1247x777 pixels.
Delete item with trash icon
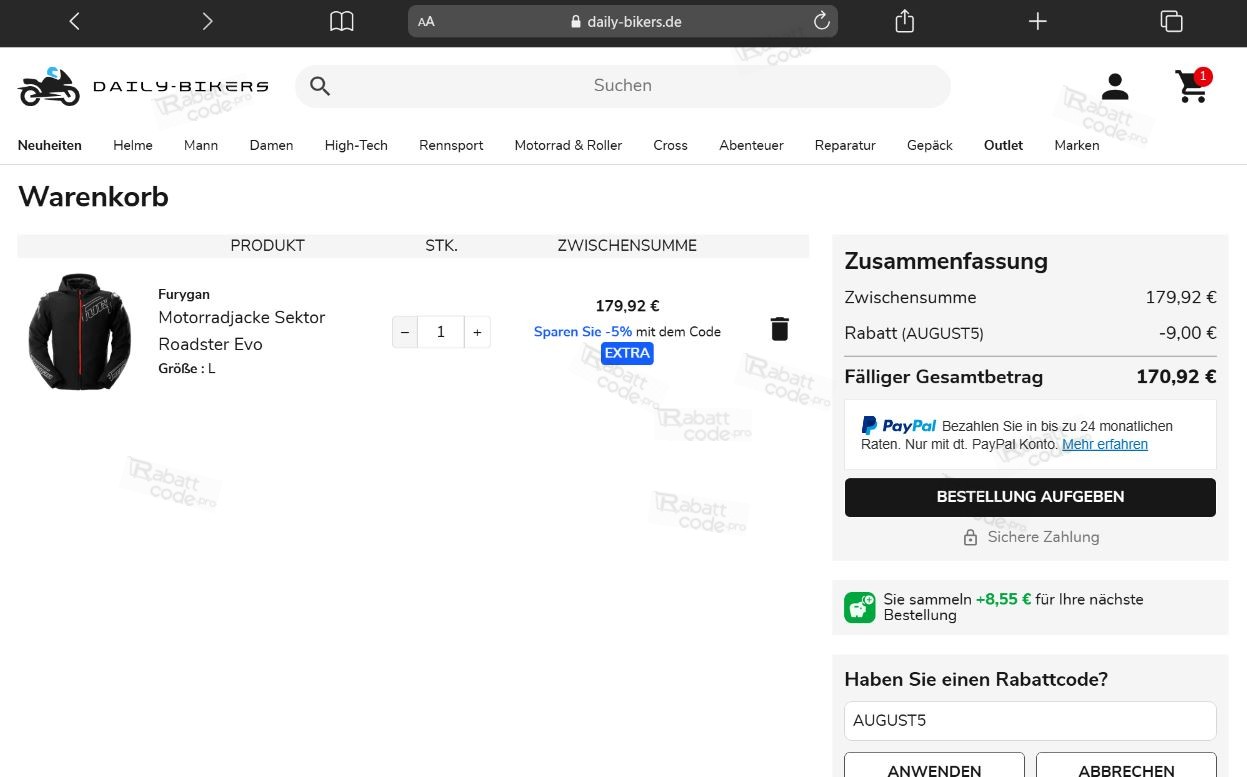[780, 329]
